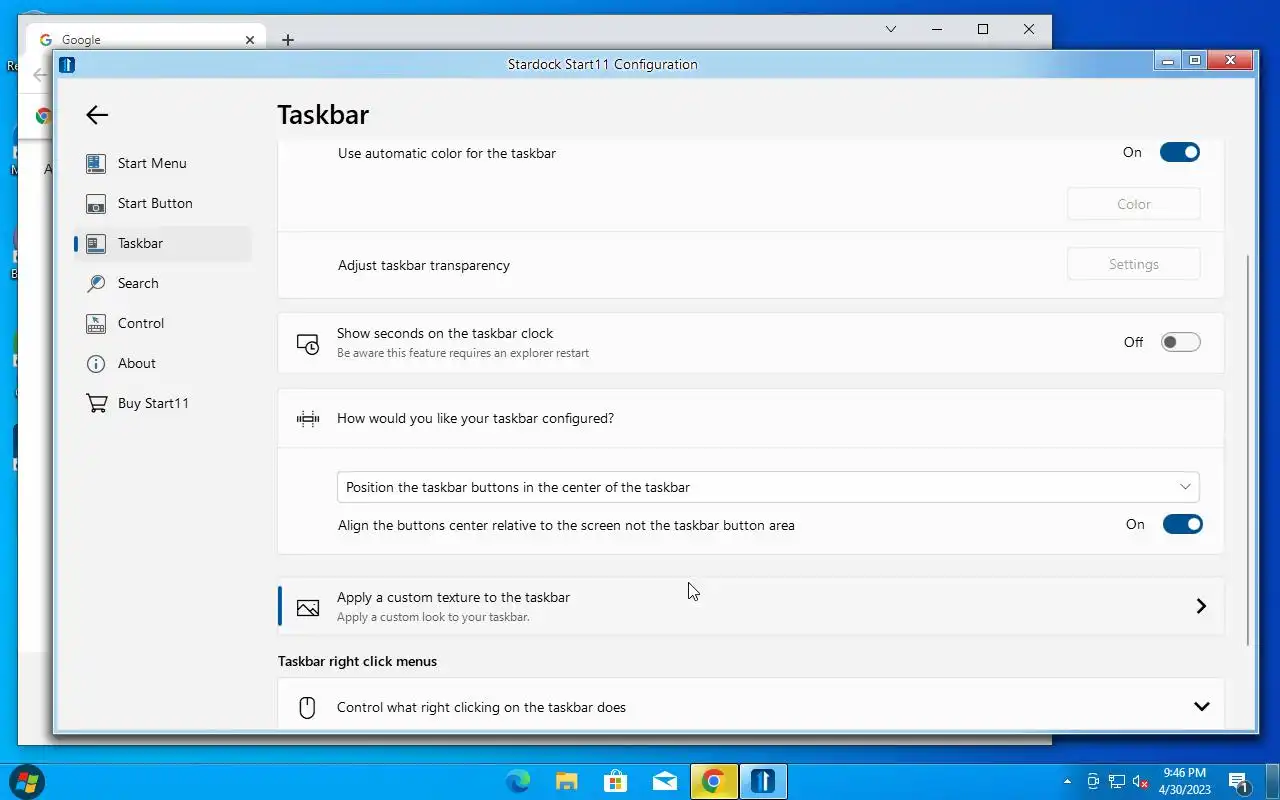Viewport: 1280px width, 800px height.
Task: Enable Show seconds on the taskbar clock
Action: coord(1180,342)
